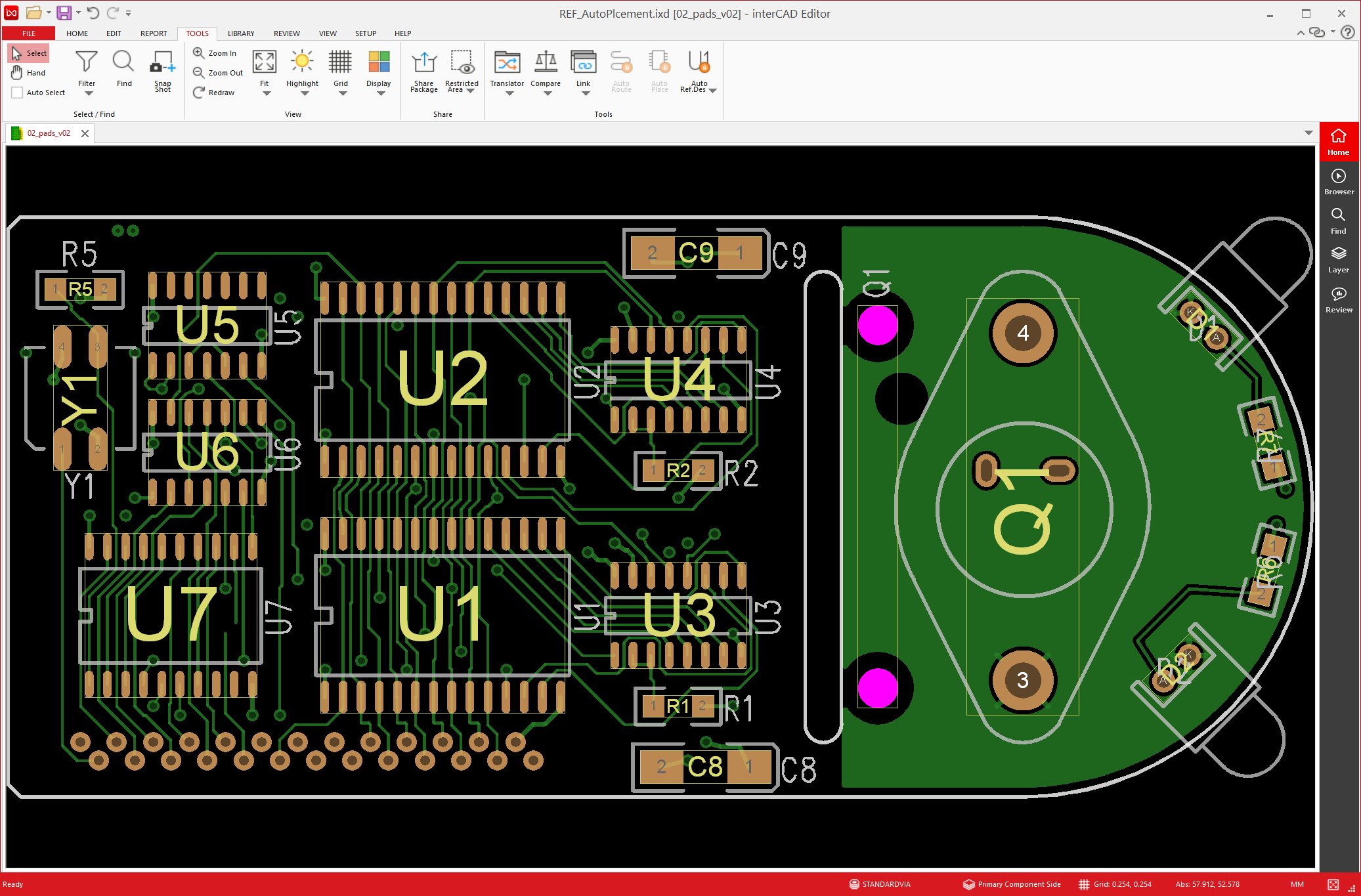Open the LIBRARY ribbon tab
Viewport: 1361px width, 896px height.
pos(240,33)
